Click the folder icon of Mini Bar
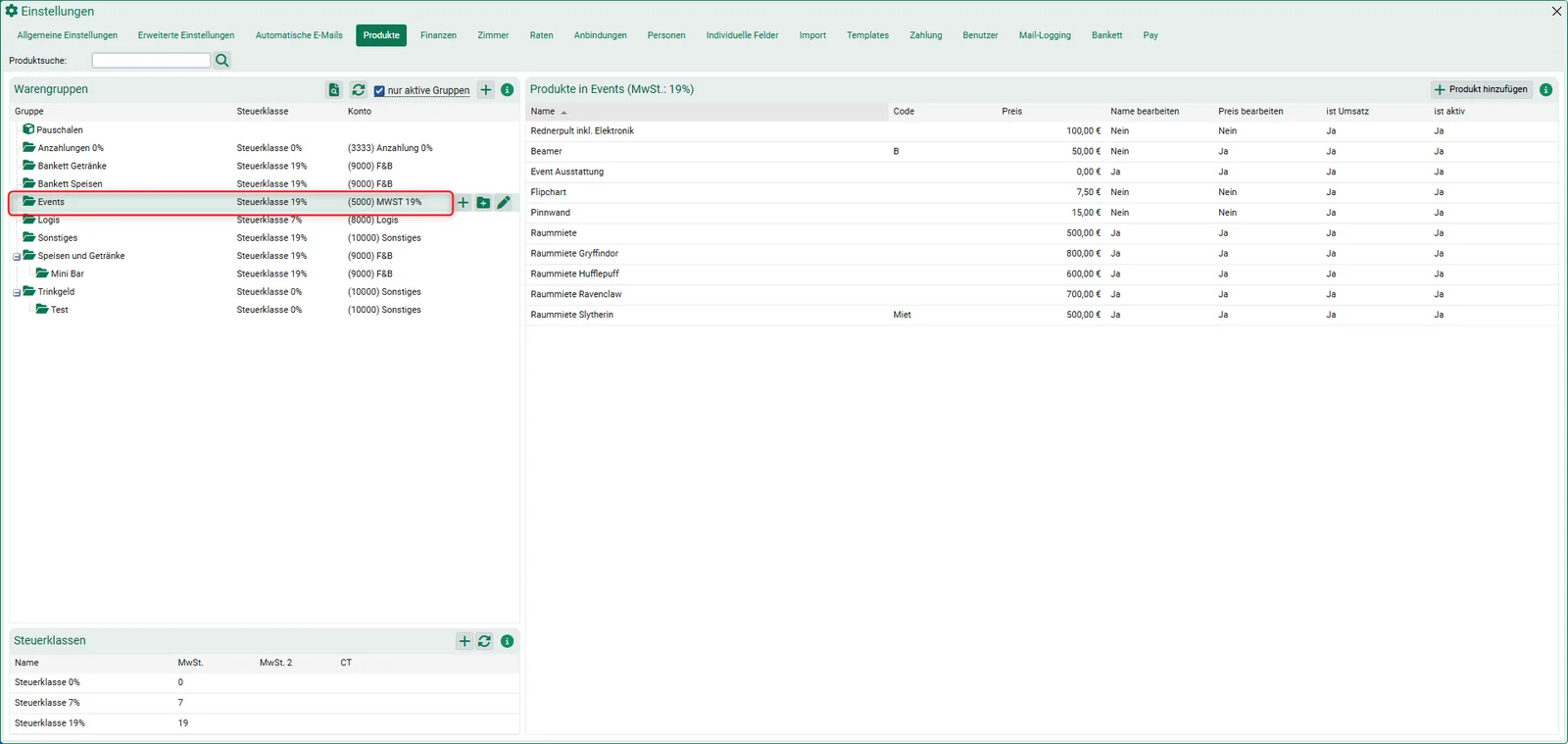 [42, 273]
